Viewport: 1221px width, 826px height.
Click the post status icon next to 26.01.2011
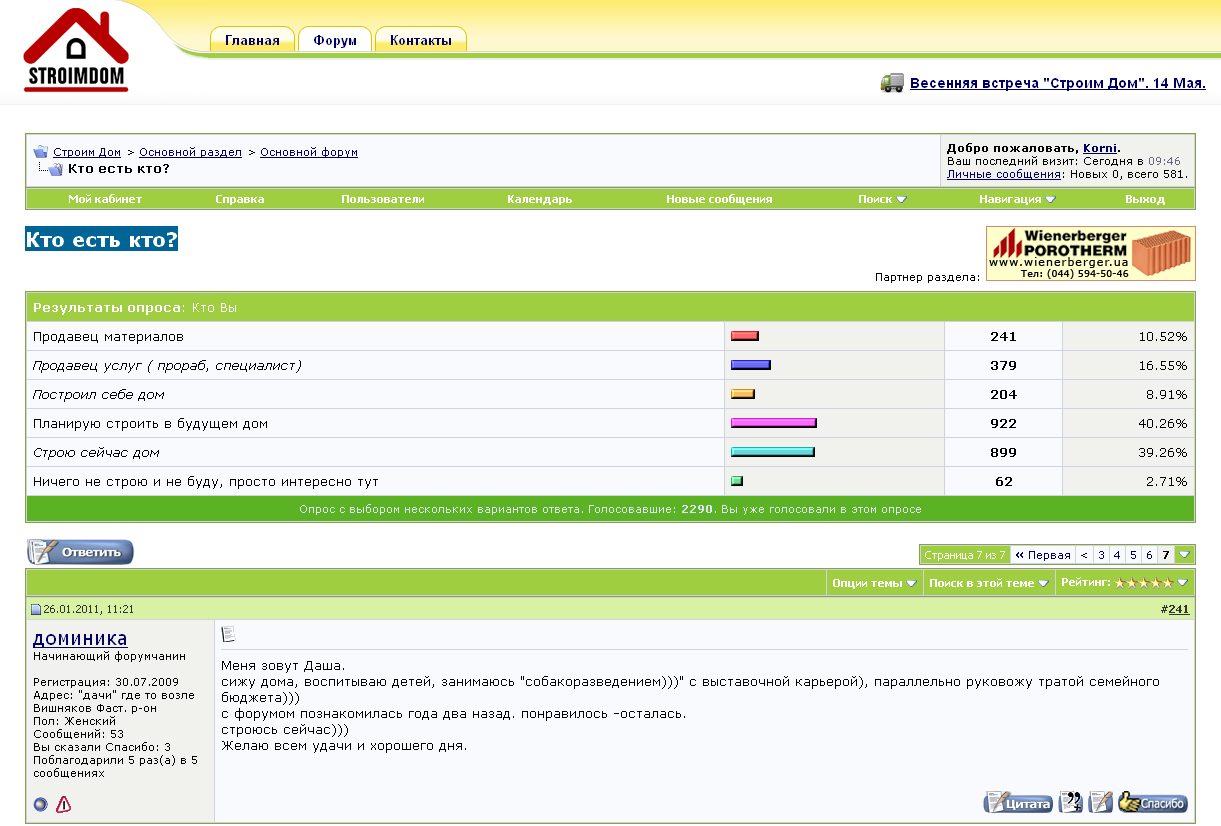tap(35, 609)
